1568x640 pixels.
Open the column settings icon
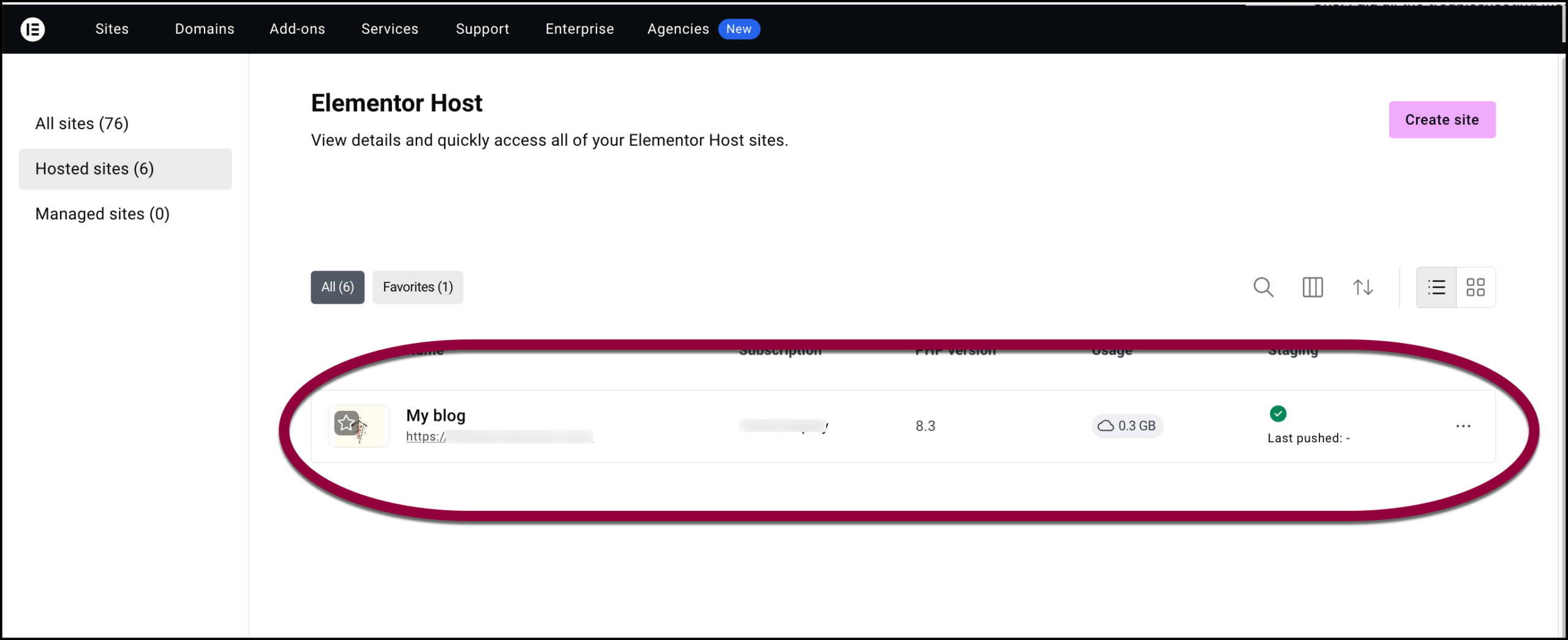coord(1313,287)
